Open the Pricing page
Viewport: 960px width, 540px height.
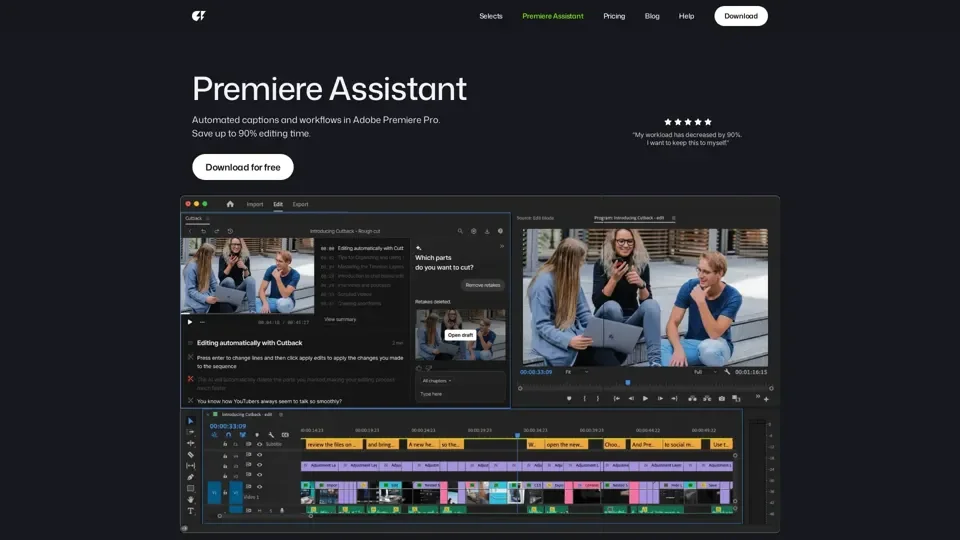click(x=613, y=16)
